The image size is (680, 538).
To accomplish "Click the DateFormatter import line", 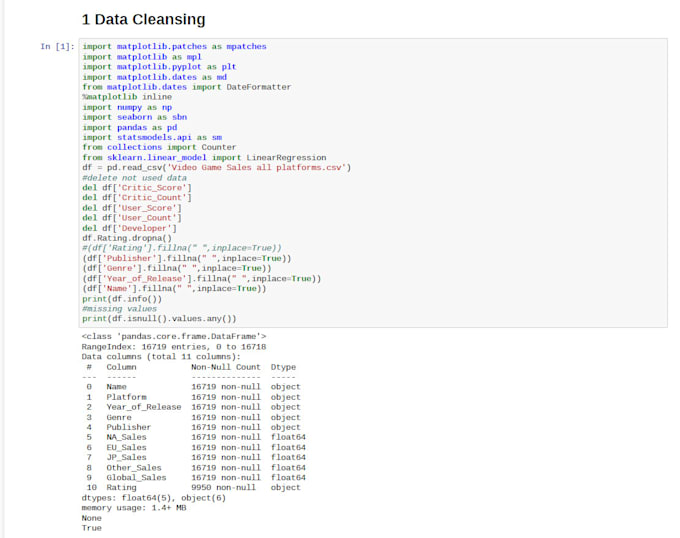I will pyautogui.click(x=186, y=87).
